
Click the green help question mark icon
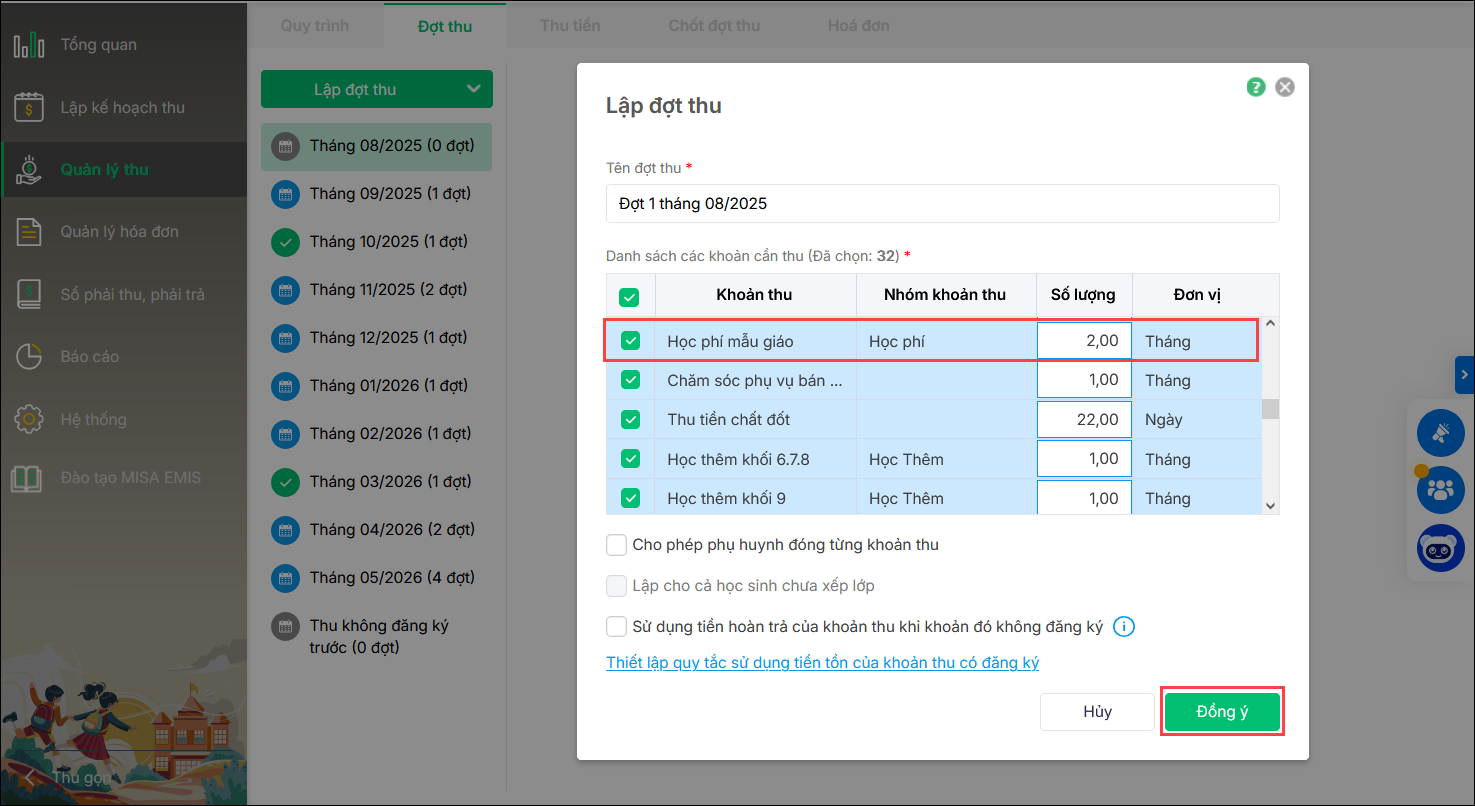(1256, 87)
